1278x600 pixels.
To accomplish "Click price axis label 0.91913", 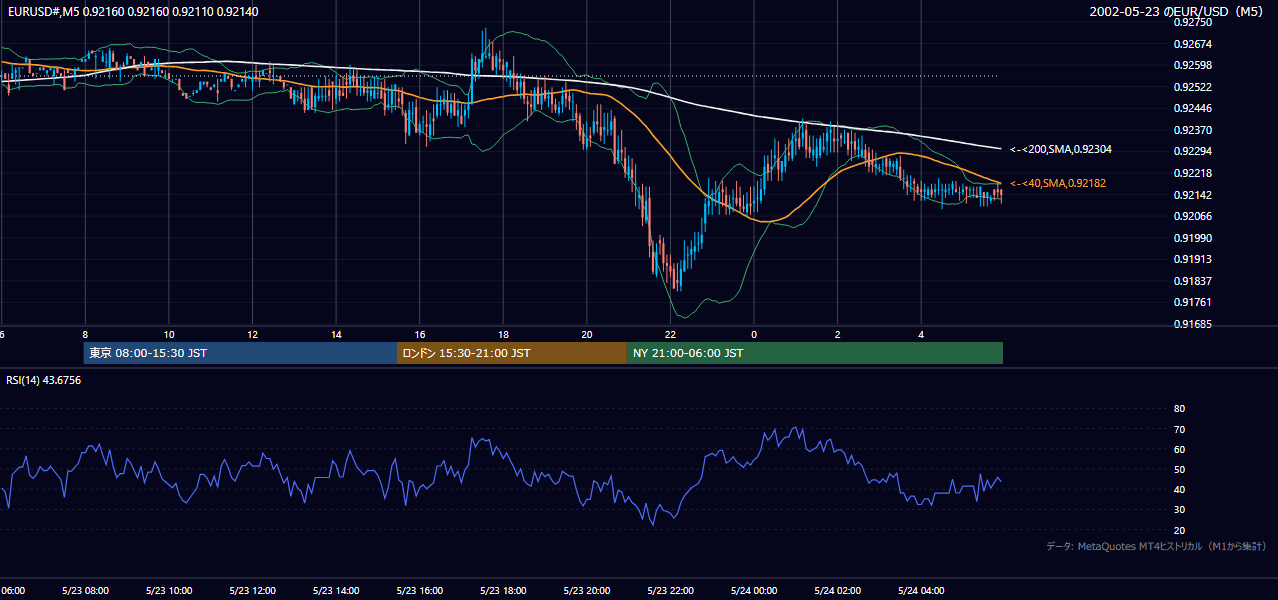I will [1193, 259].
